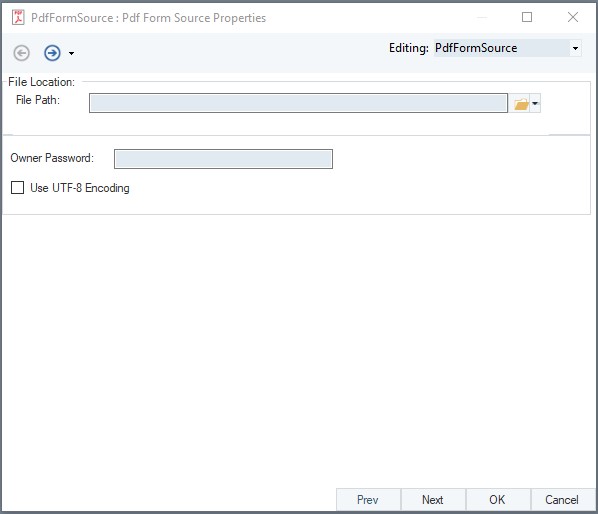Open the navigation history dropdown arrow
This screenshot has width=598, height=514.
point(71,53)
